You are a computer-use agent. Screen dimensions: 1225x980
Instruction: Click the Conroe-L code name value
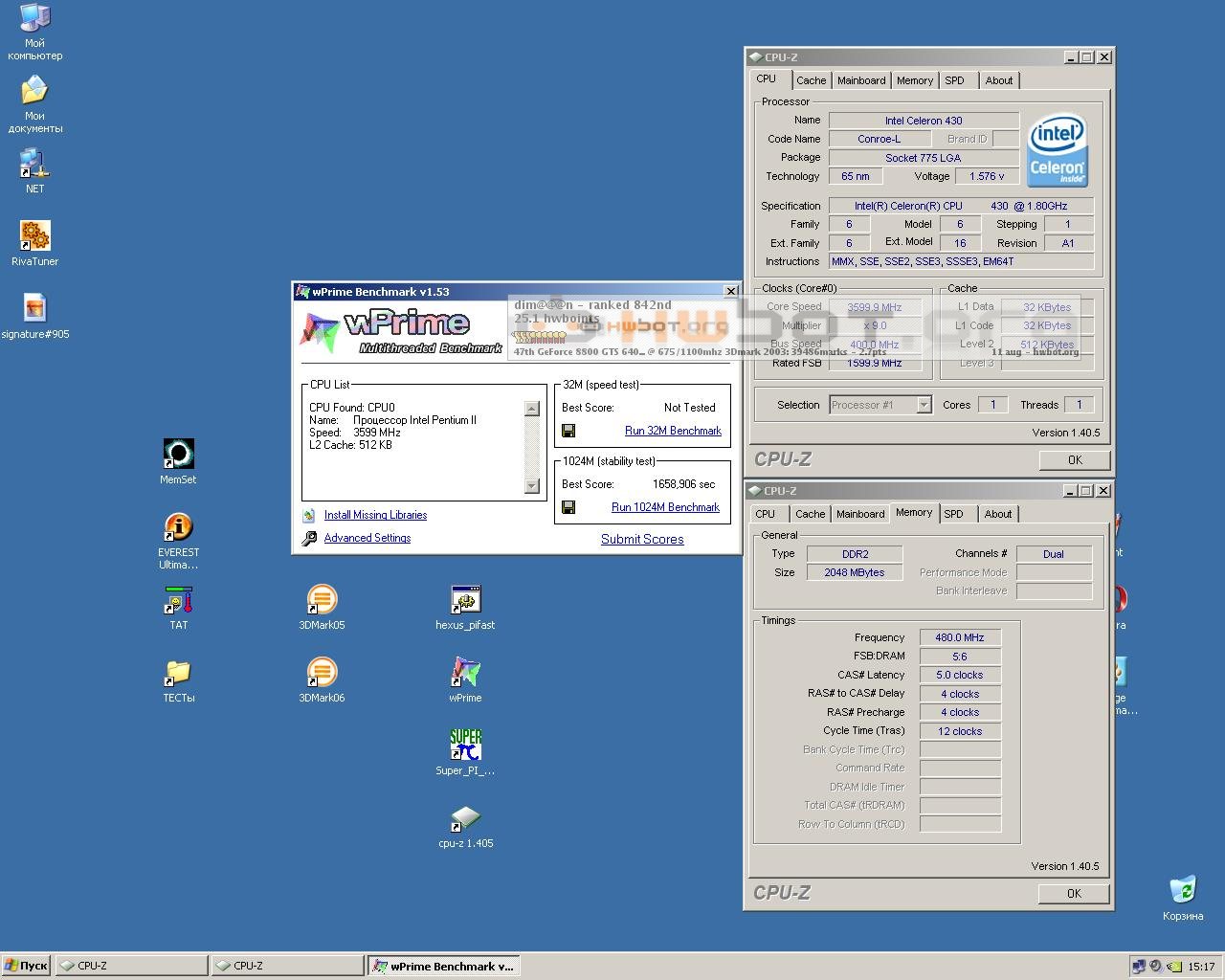tap(879, 139)
